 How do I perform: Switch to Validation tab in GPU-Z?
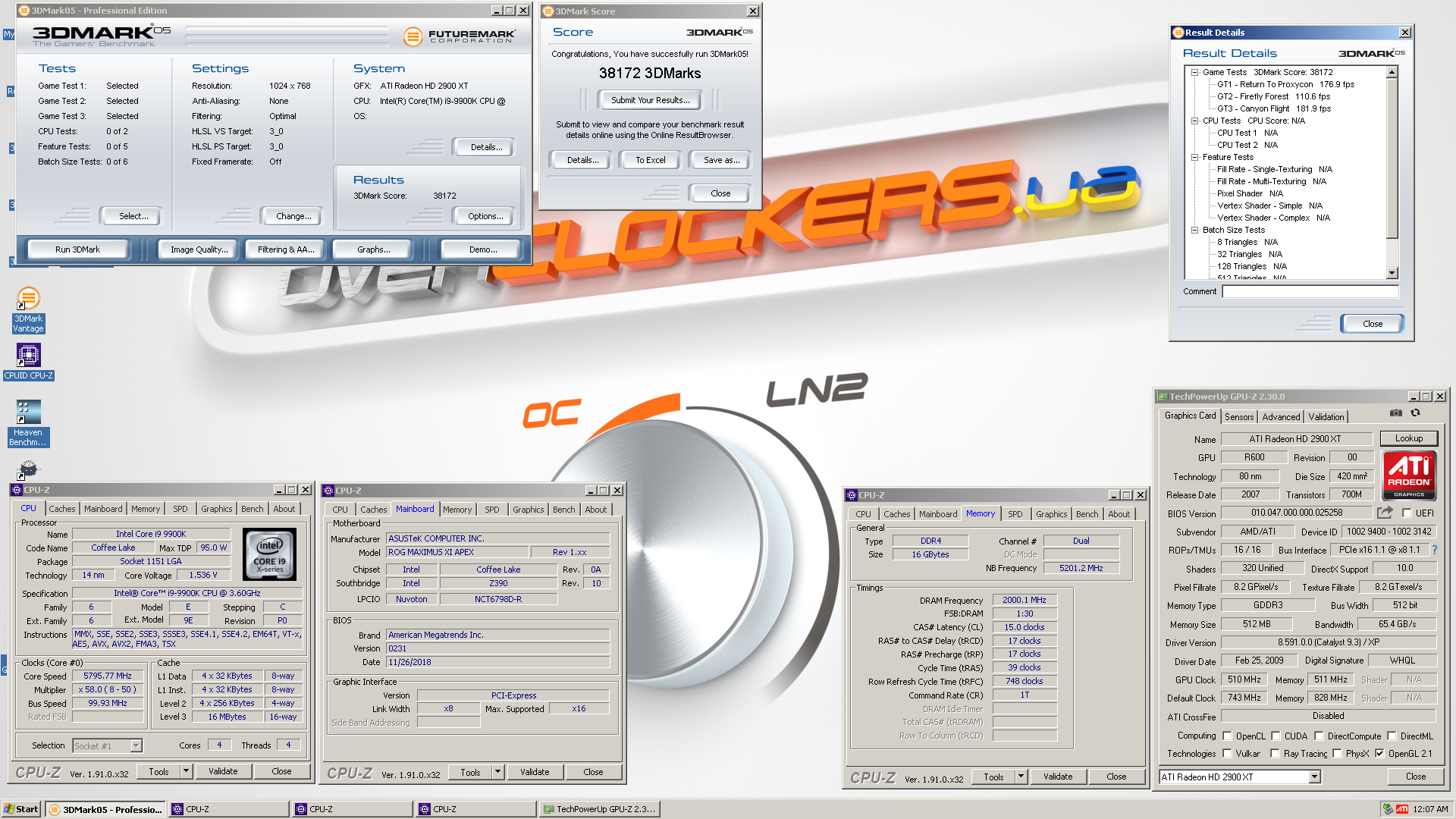point(1326,417)
